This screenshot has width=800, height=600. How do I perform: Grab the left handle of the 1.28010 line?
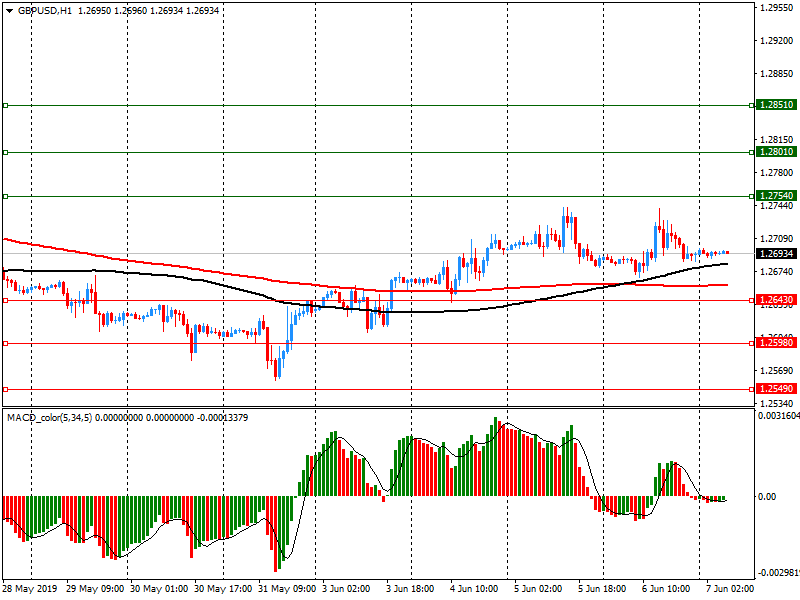click(x=6, y=153)
